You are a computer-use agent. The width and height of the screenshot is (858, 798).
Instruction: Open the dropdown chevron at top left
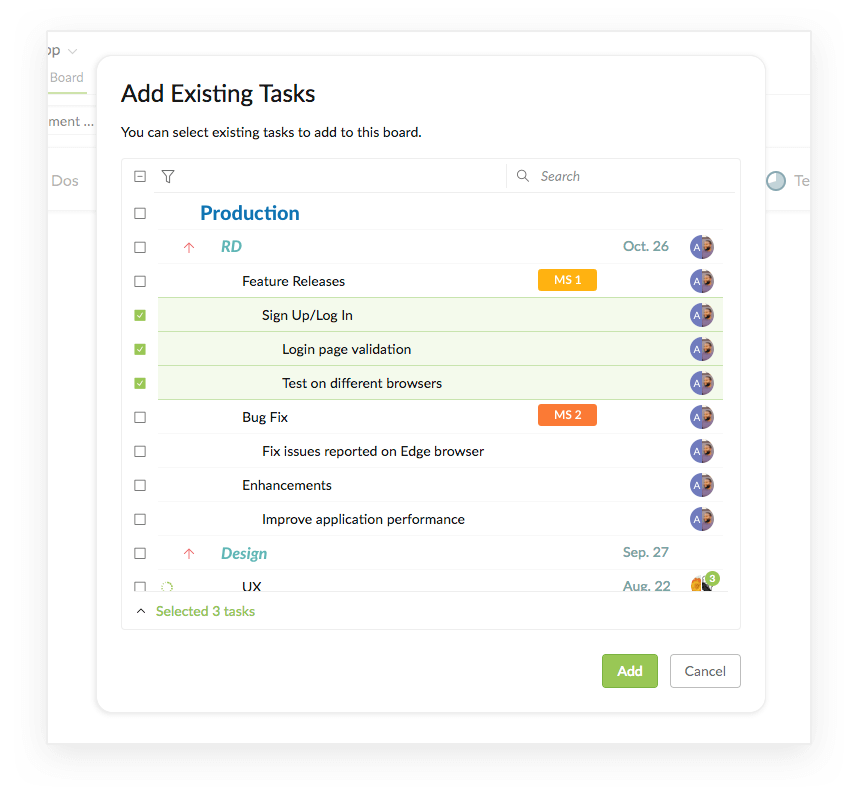click(x=72, y=51)
